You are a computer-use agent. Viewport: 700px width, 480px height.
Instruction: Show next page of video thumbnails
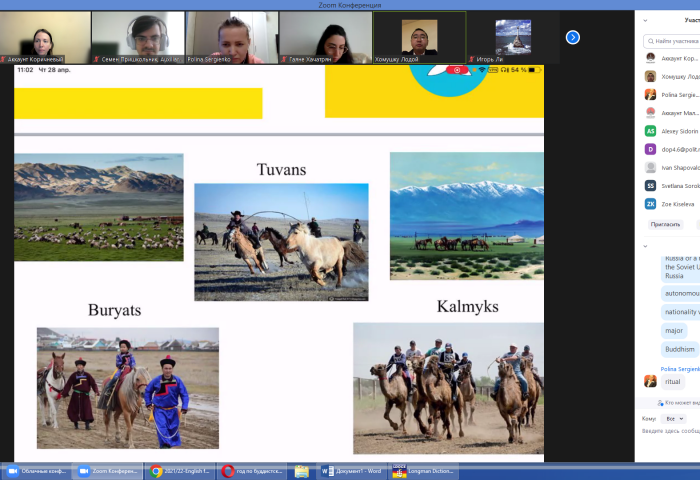point(572,37)
